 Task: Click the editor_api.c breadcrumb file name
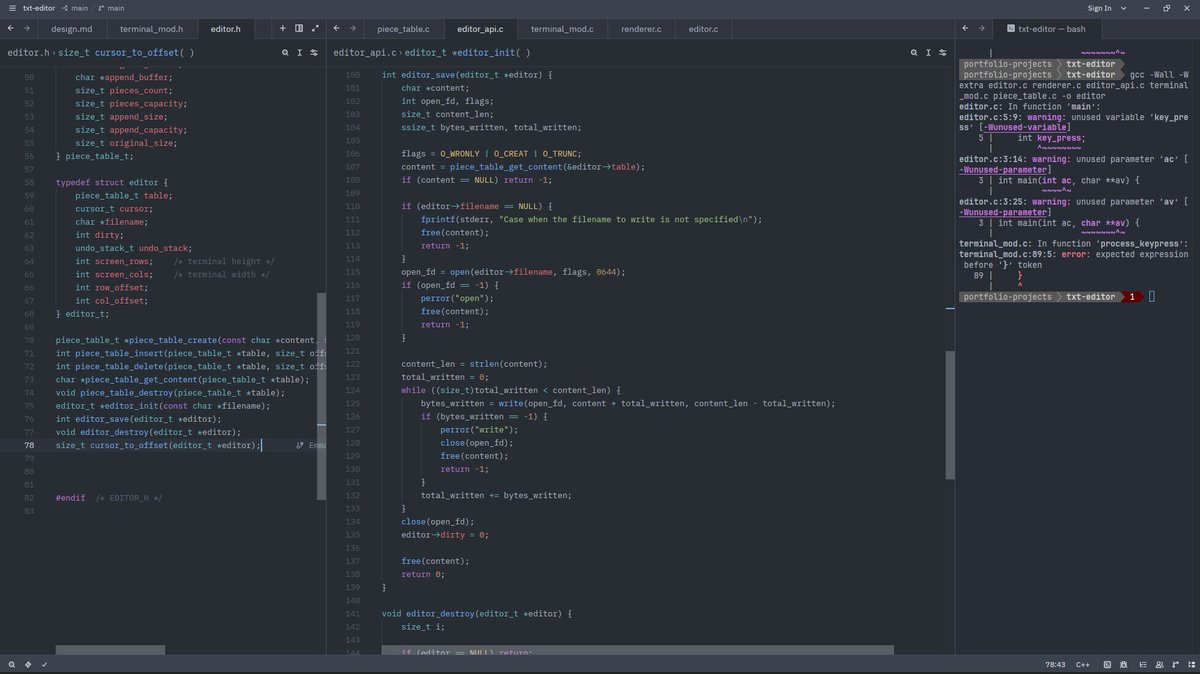(x=364, y=52)
